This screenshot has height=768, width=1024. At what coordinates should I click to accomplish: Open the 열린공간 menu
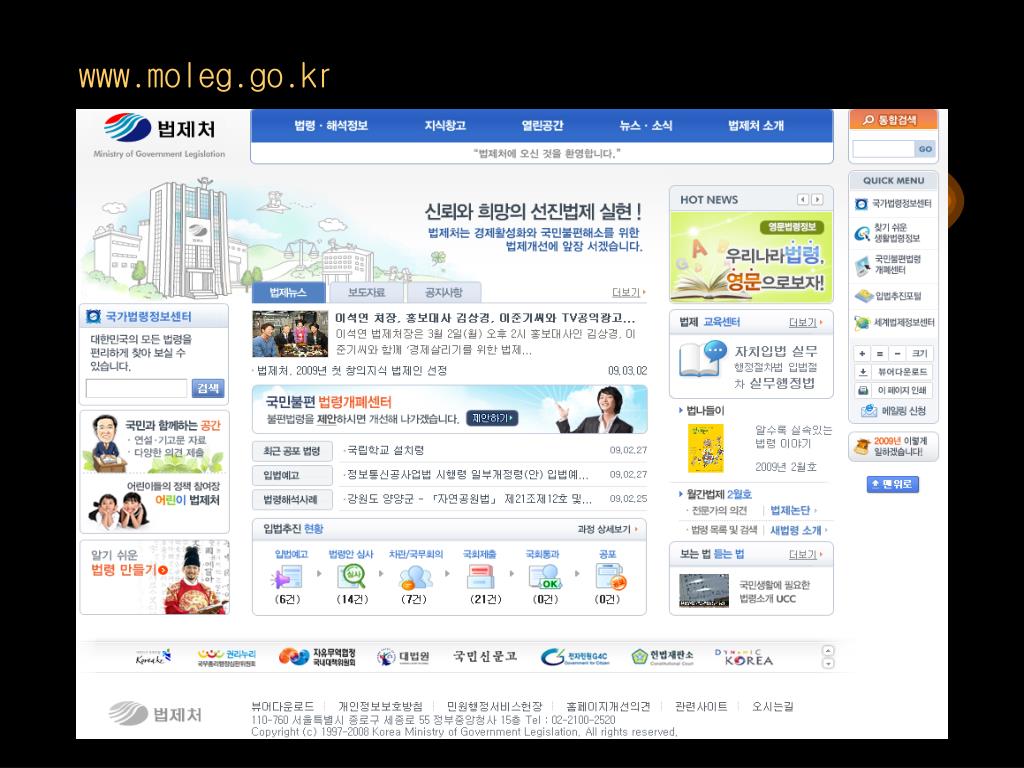tap(542, 125)
